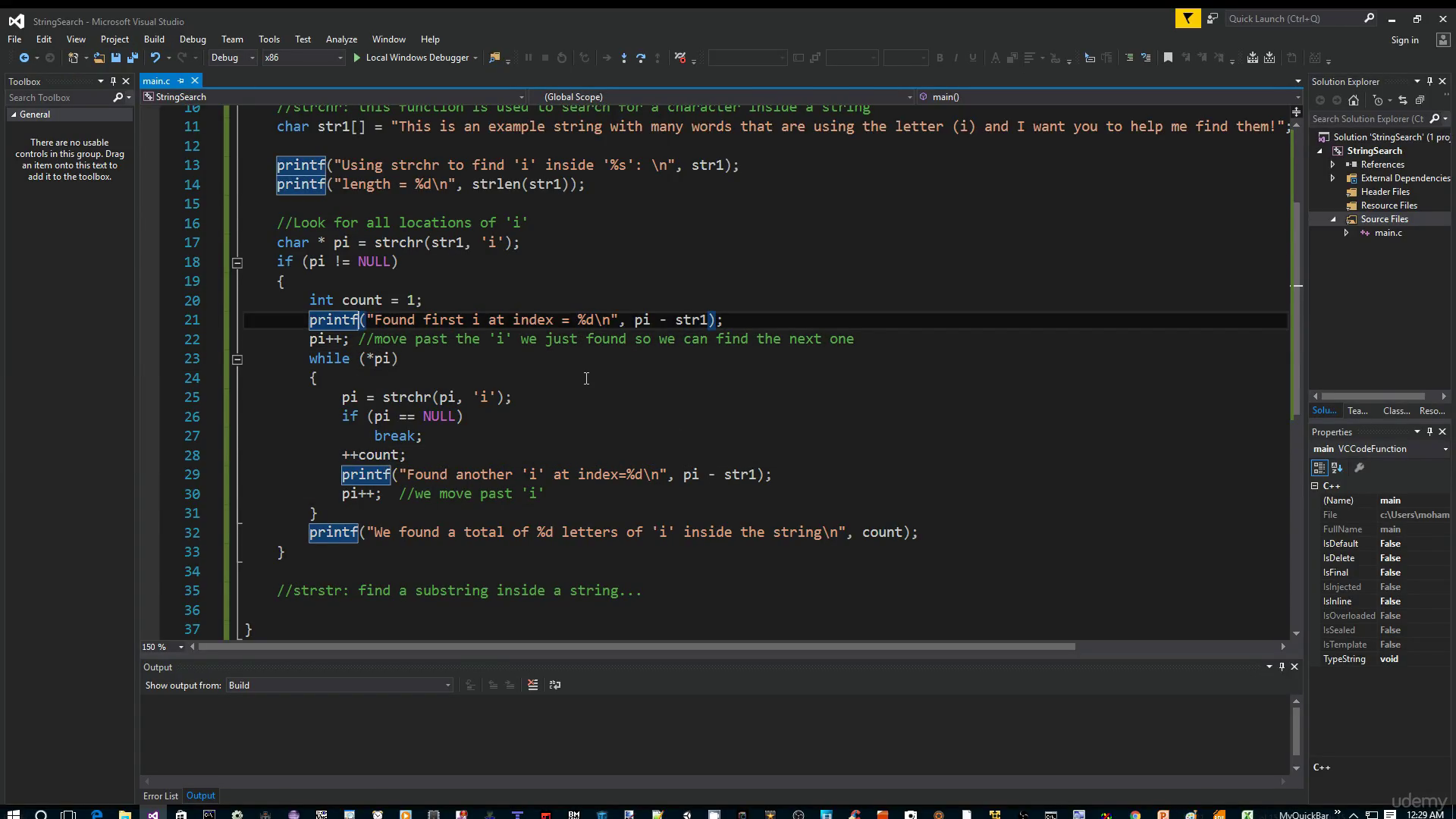Screen dimensions: 1456x819
Task: Expand the References tree node
Action: coord(1332,165)
